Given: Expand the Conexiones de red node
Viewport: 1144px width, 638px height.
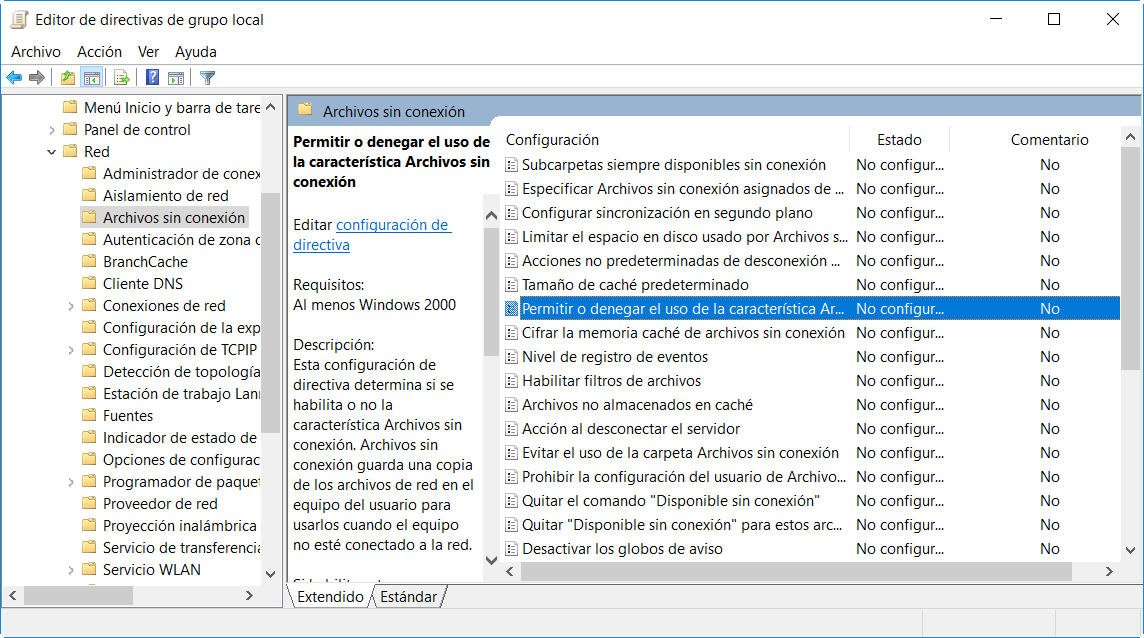Looking at the screenshot, I should pyautogui.click(x=71, y=306).
